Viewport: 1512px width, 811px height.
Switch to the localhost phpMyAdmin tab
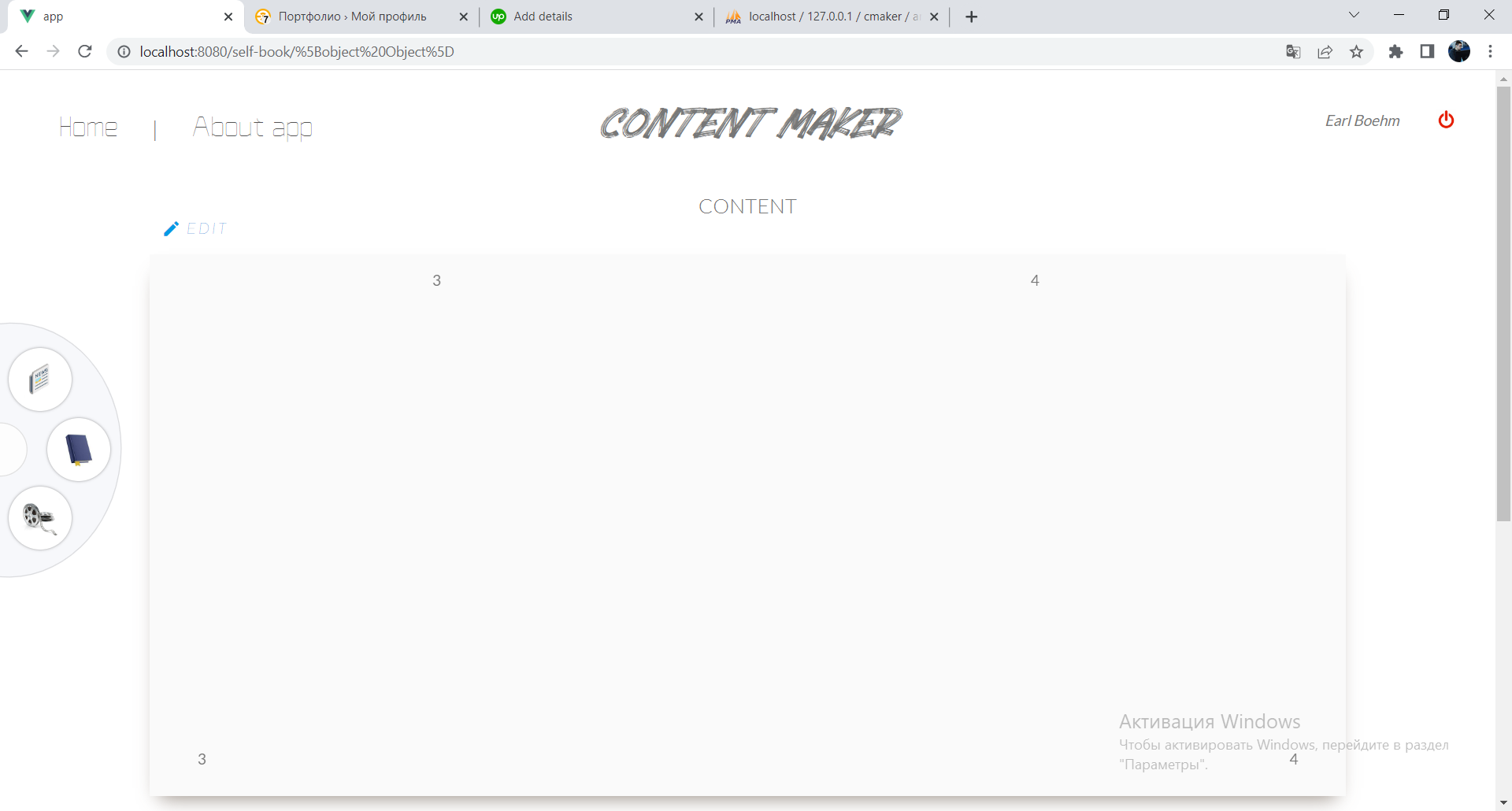pyautogui.click(x=832, y=17)
